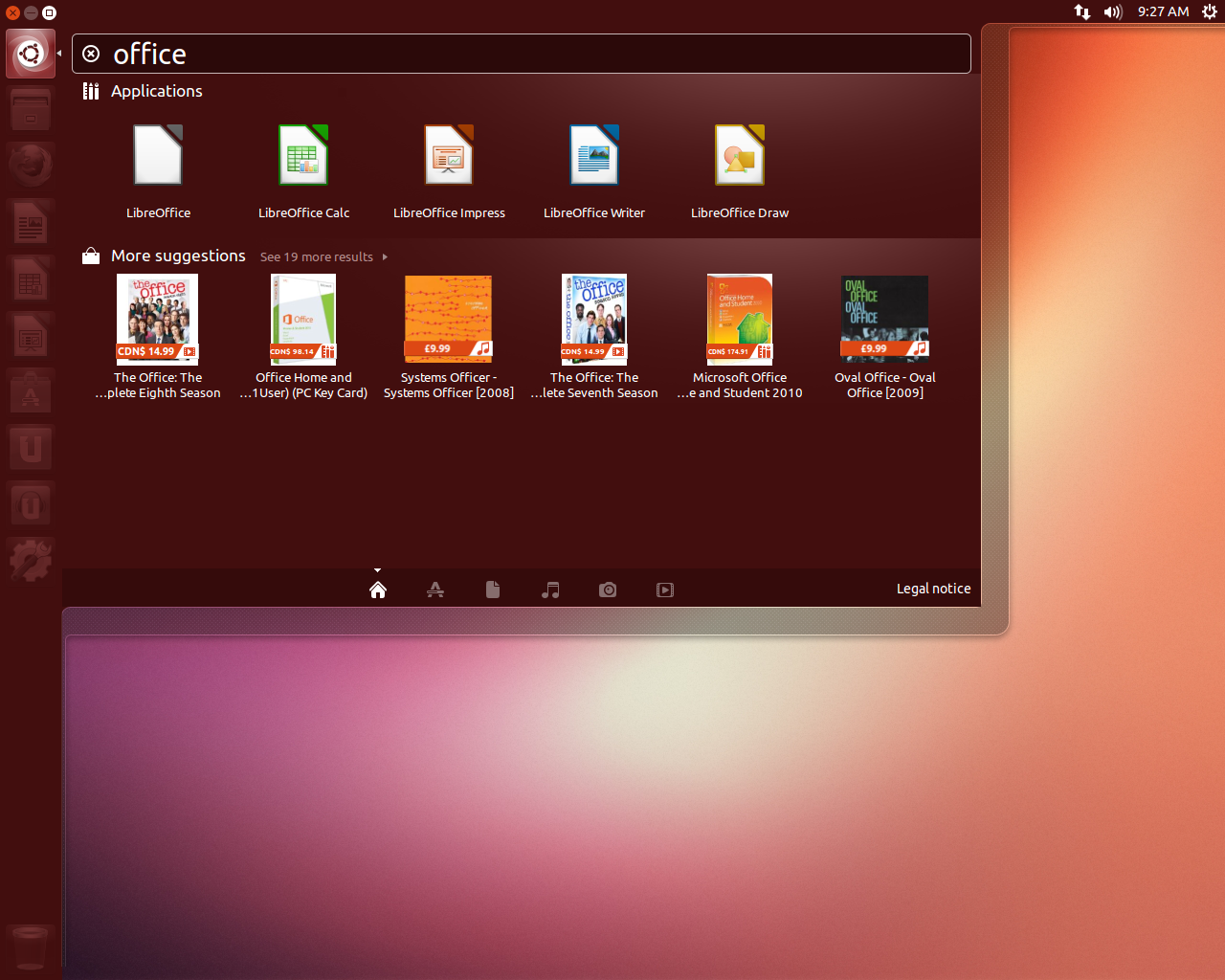Show the 9:27 AM clock calendar
Screen dimensions: 1225x980
[x=1163, y=11]
